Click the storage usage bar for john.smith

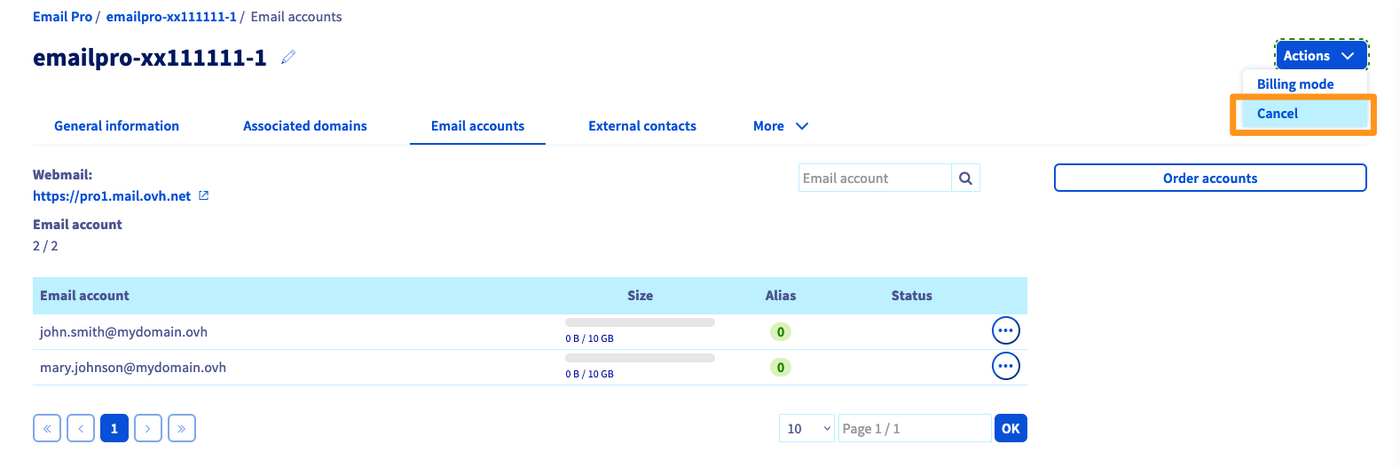(640, 323)
